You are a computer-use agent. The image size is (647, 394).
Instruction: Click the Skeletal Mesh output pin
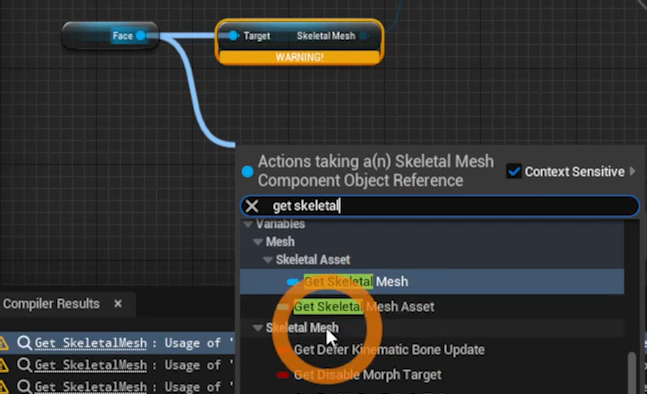pos(364,36)
